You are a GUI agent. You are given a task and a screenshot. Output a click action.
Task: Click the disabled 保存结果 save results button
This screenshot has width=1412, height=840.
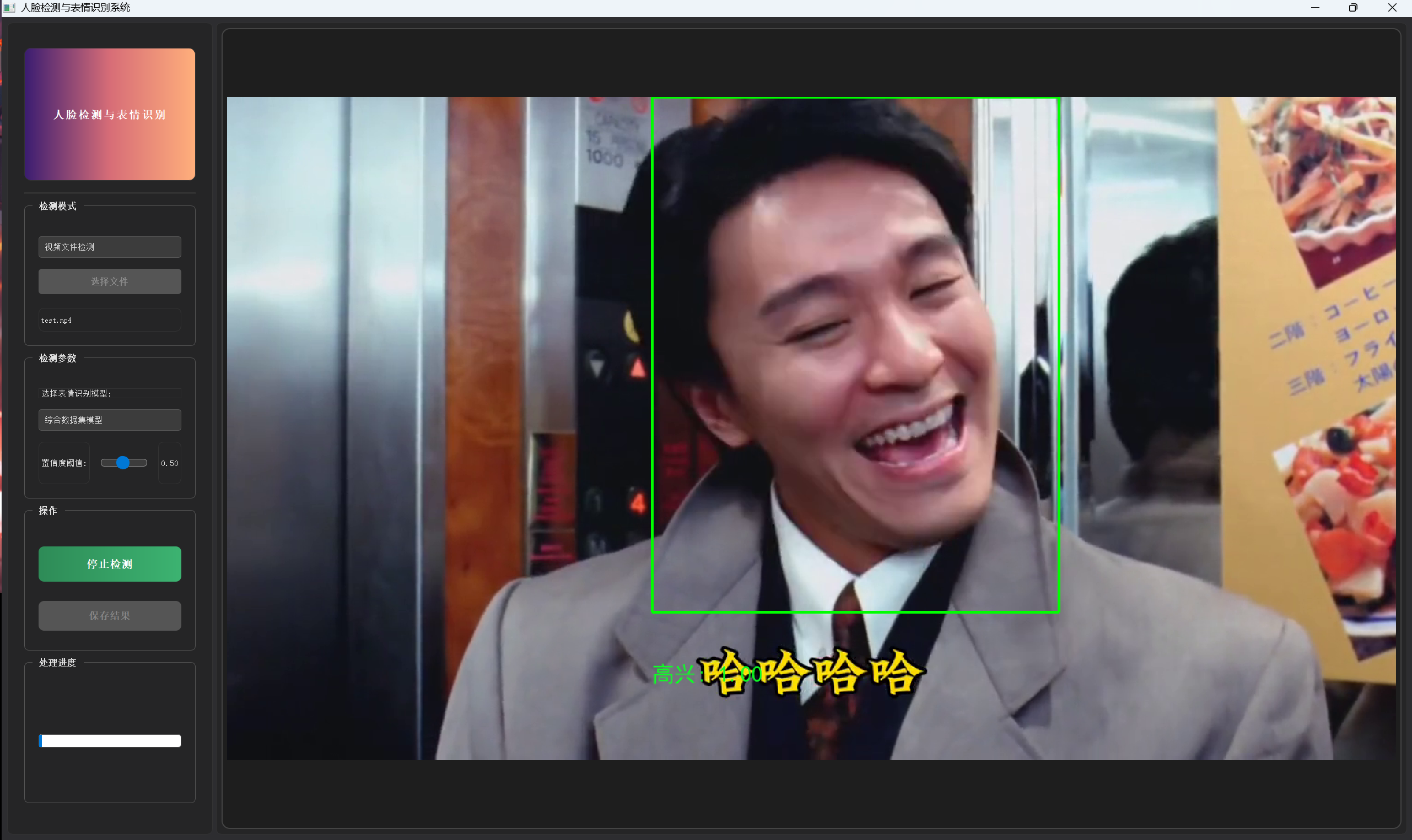[x=109, y=615]
